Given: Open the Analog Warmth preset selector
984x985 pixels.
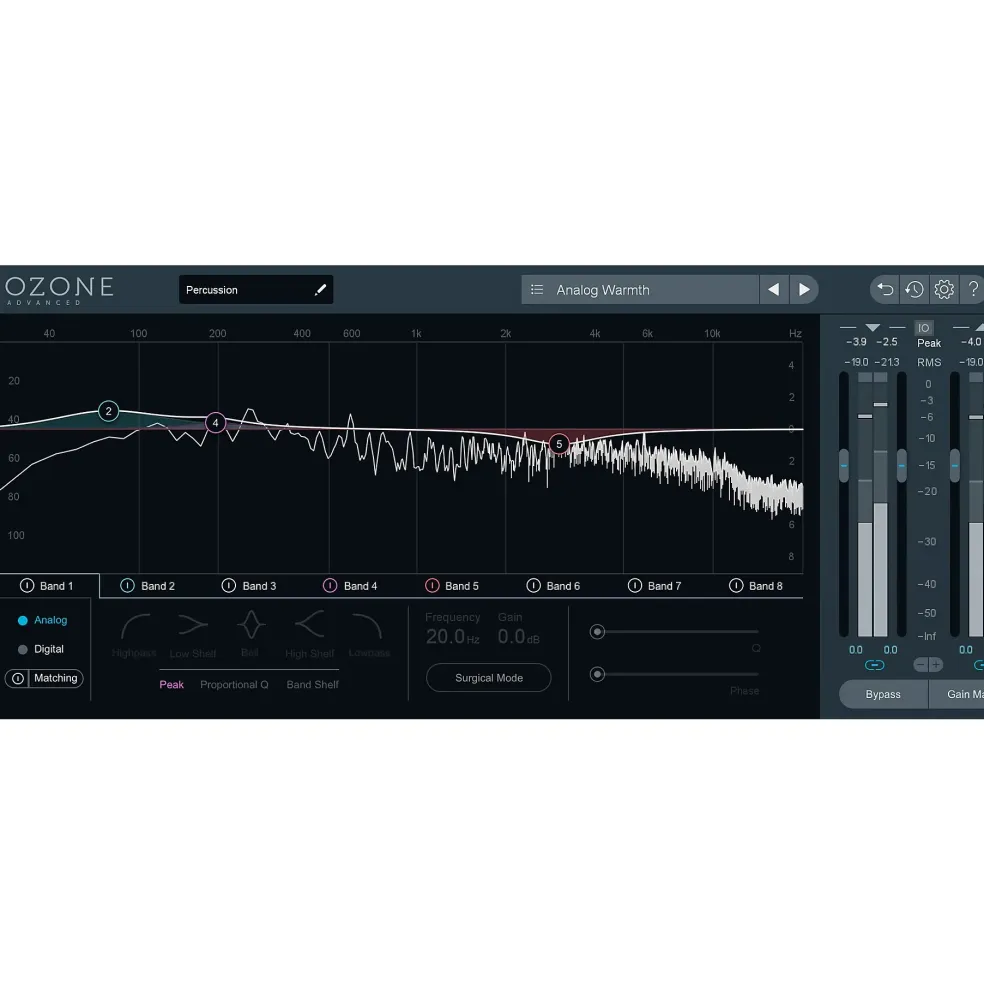Looking at the screenshot, I should (x=640, y=290).
